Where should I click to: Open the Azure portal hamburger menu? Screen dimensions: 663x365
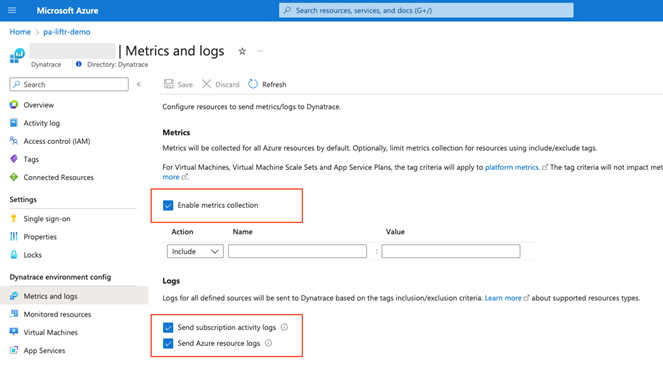pyautogui.click(x=12, y=10)
